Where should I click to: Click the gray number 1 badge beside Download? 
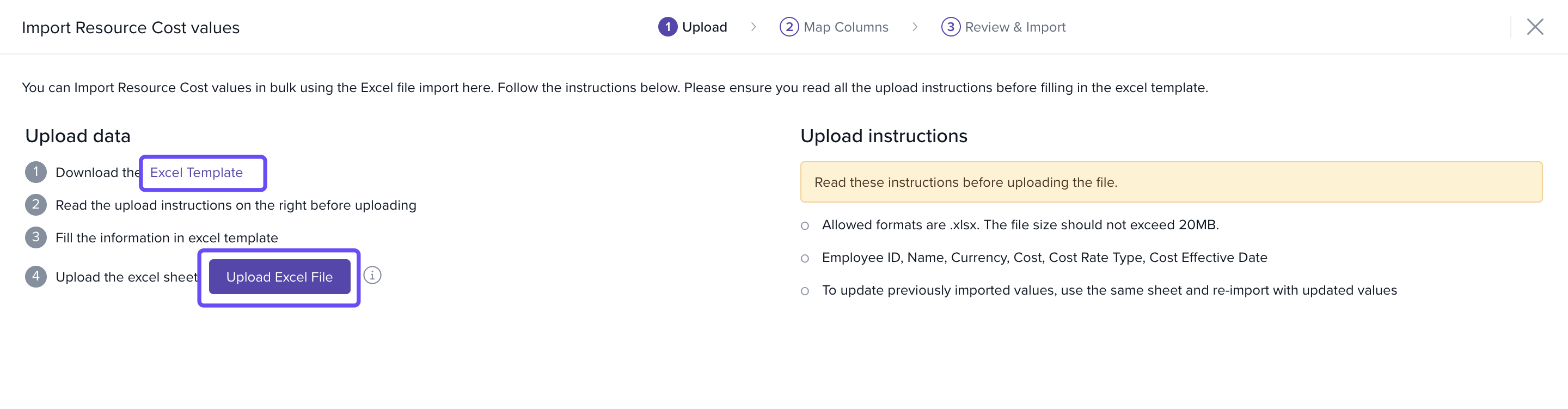tap(36, 172)
